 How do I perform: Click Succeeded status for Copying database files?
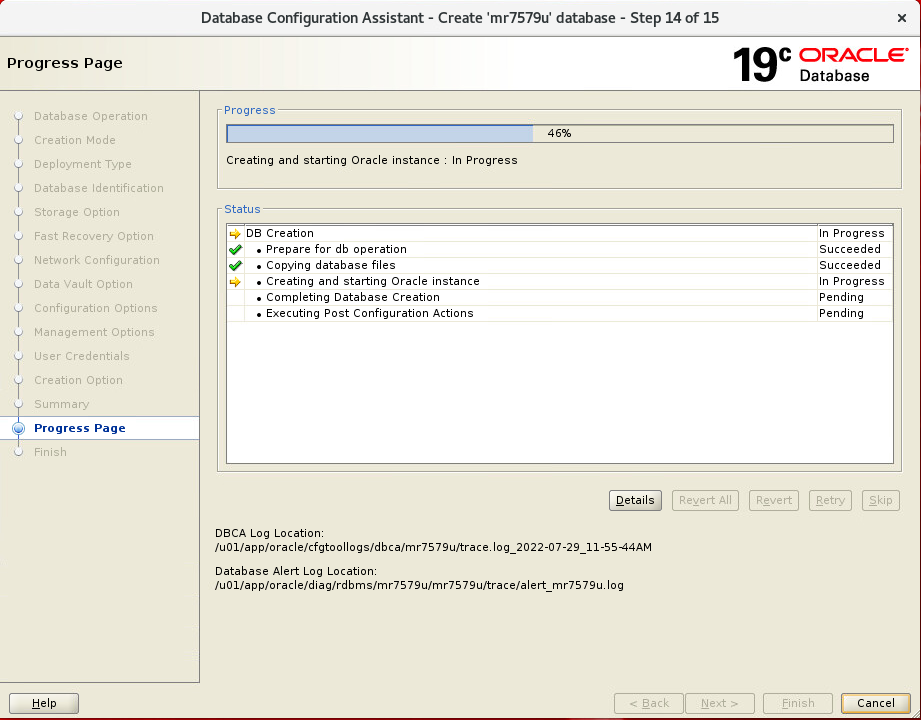tap(850, 265)
